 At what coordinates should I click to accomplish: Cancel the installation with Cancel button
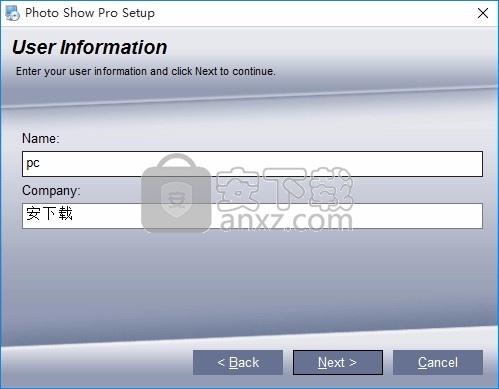[x=438, y=362]
